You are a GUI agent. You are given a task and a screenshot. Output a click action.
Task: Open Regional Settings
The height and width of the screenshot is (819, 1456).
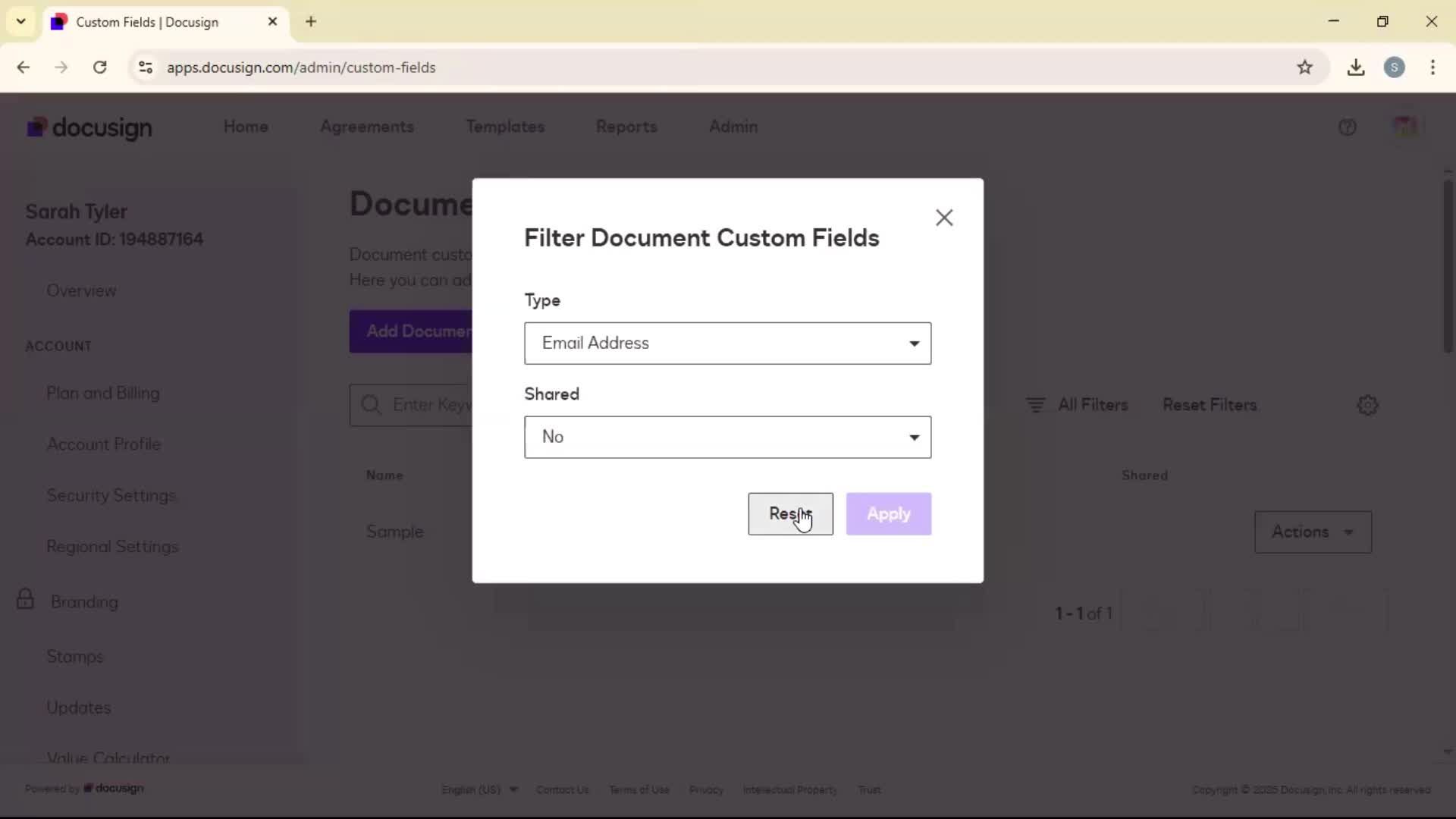[112, 546]
